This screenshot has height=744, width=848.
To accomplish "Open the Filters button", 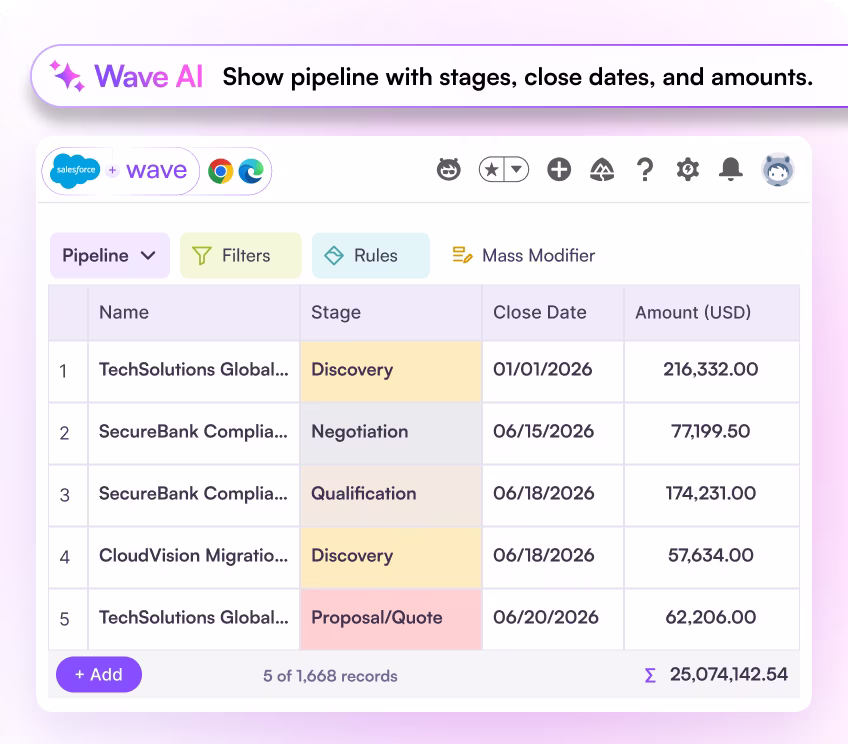I will (x=241, y=255).
